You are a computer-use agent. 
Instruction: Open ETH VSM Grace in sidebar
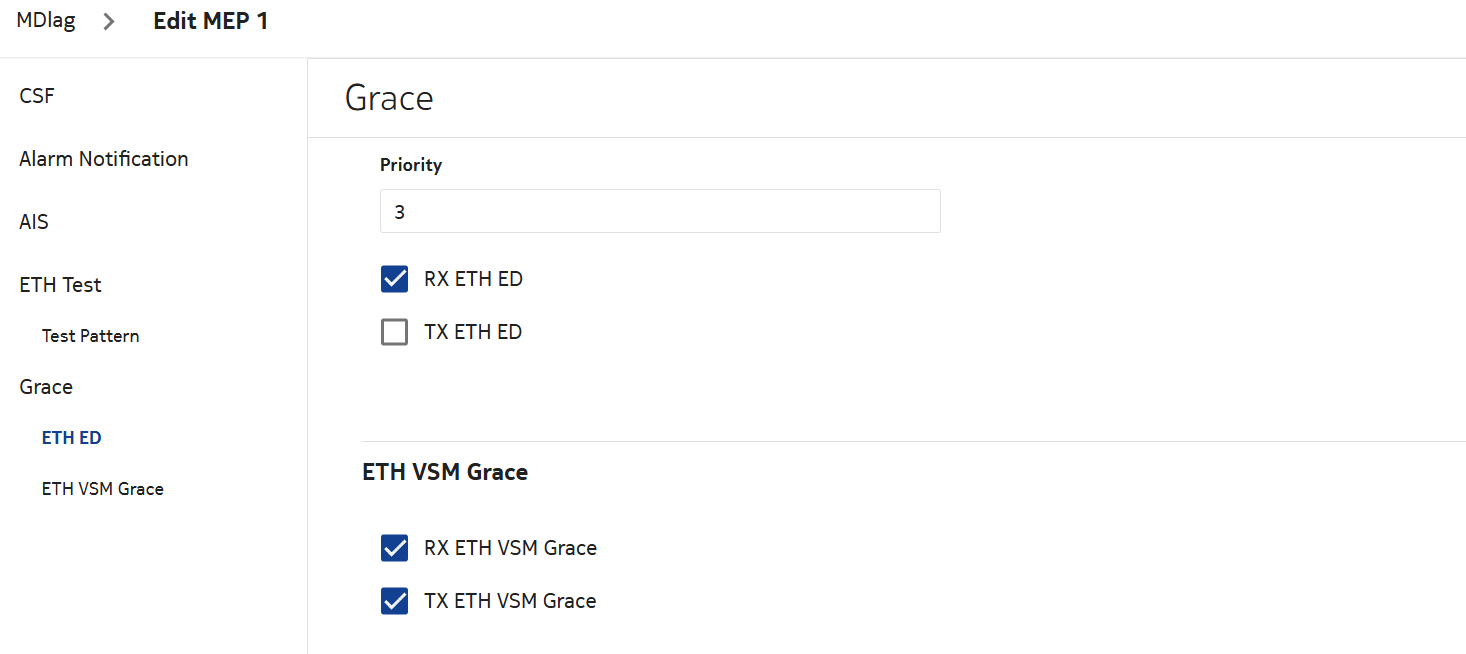click(x=103, y=489)
